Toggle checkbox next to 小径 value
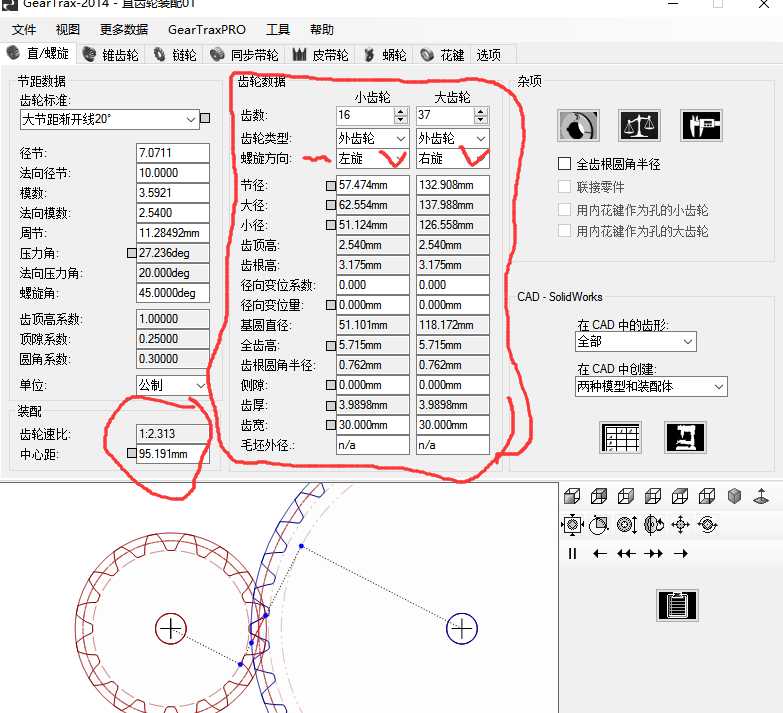 pyautogui.click(x=331, y=225)
